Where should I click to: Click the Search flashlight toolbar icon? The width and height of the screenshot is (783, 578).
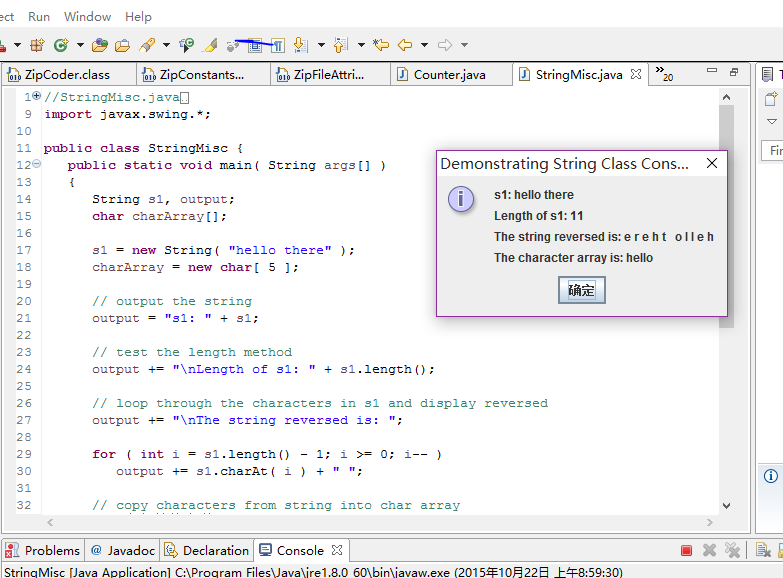click(x=147, y=45)
